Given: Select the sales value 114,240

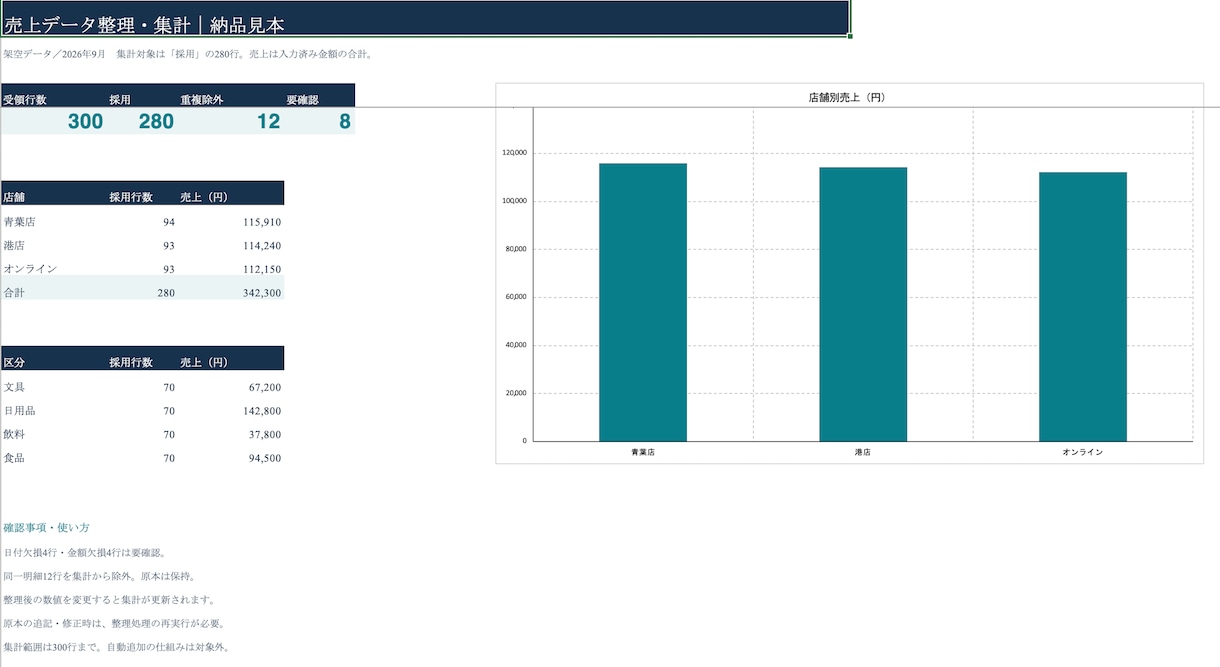Looking at the screenshot, I should tap(261, 246).
